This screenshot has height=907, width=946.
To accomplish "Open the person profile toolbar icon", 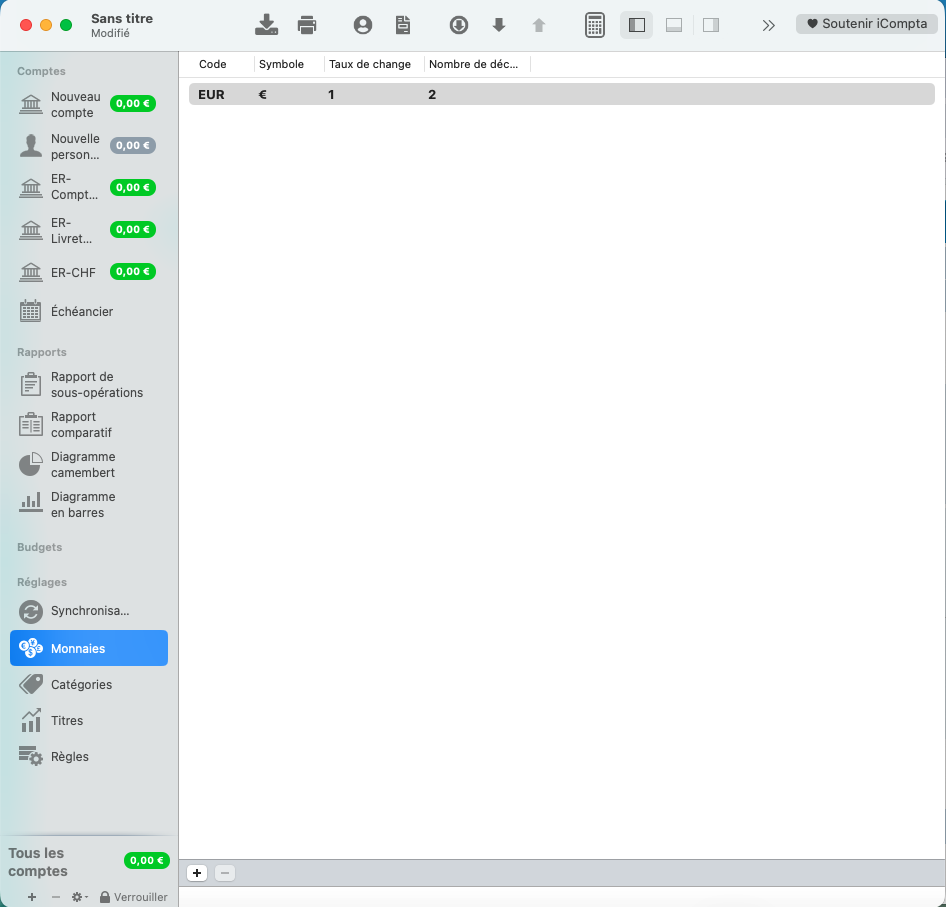I will coord(363,25).
